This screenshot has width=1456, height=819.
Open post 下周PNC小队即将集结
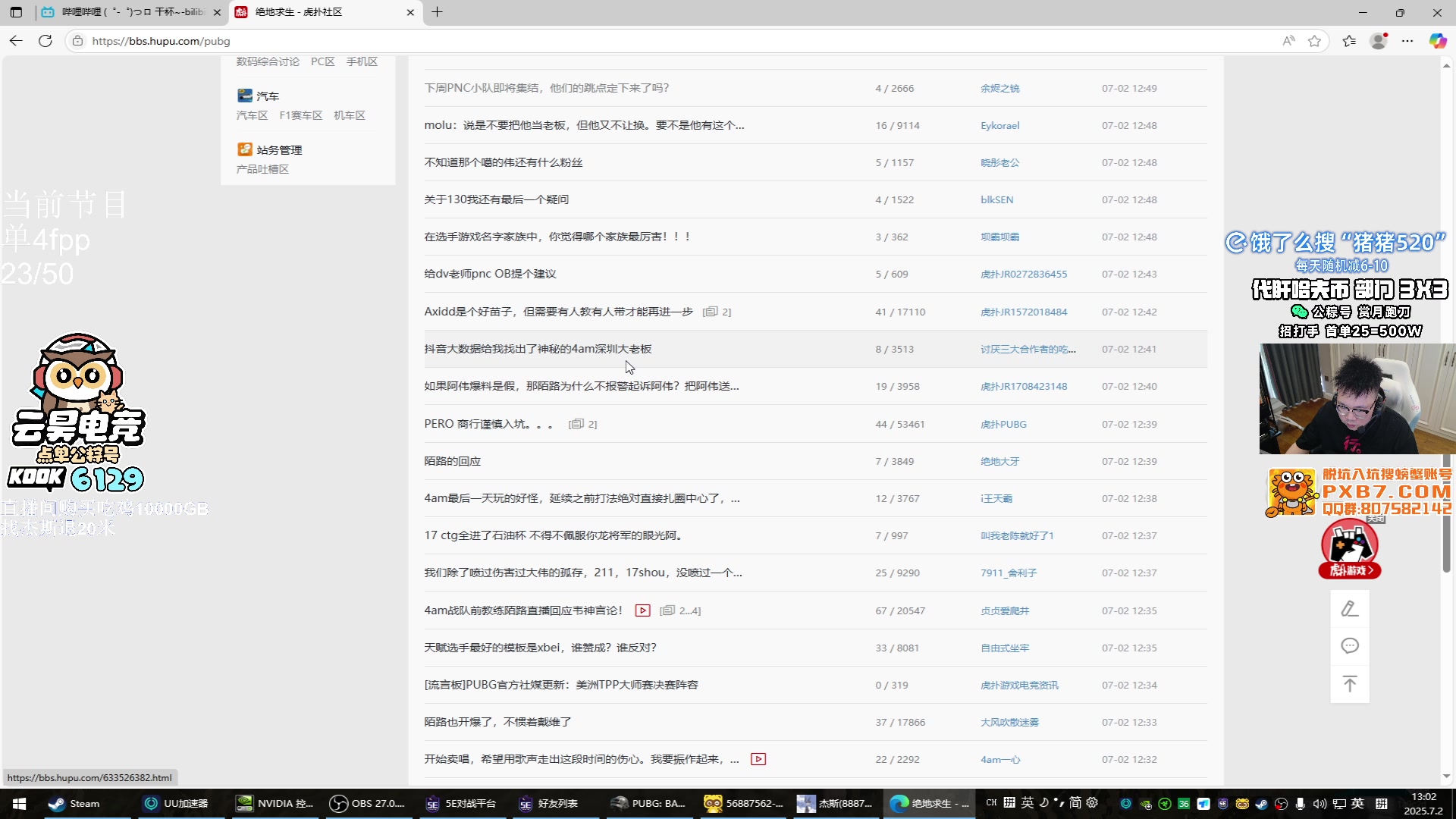546,88
